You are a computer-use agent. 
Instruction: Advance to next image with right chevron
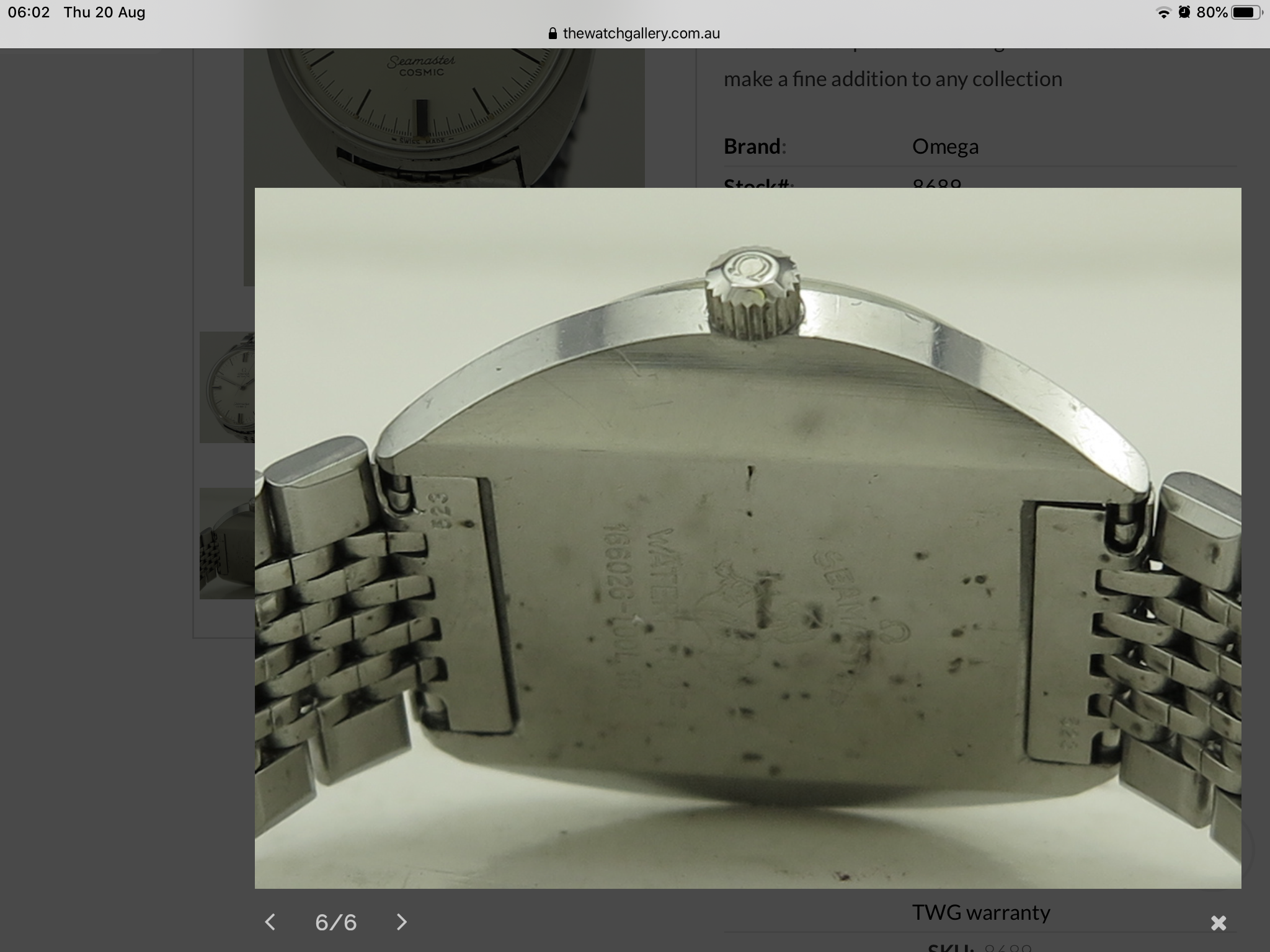click(x=402, y=922)
